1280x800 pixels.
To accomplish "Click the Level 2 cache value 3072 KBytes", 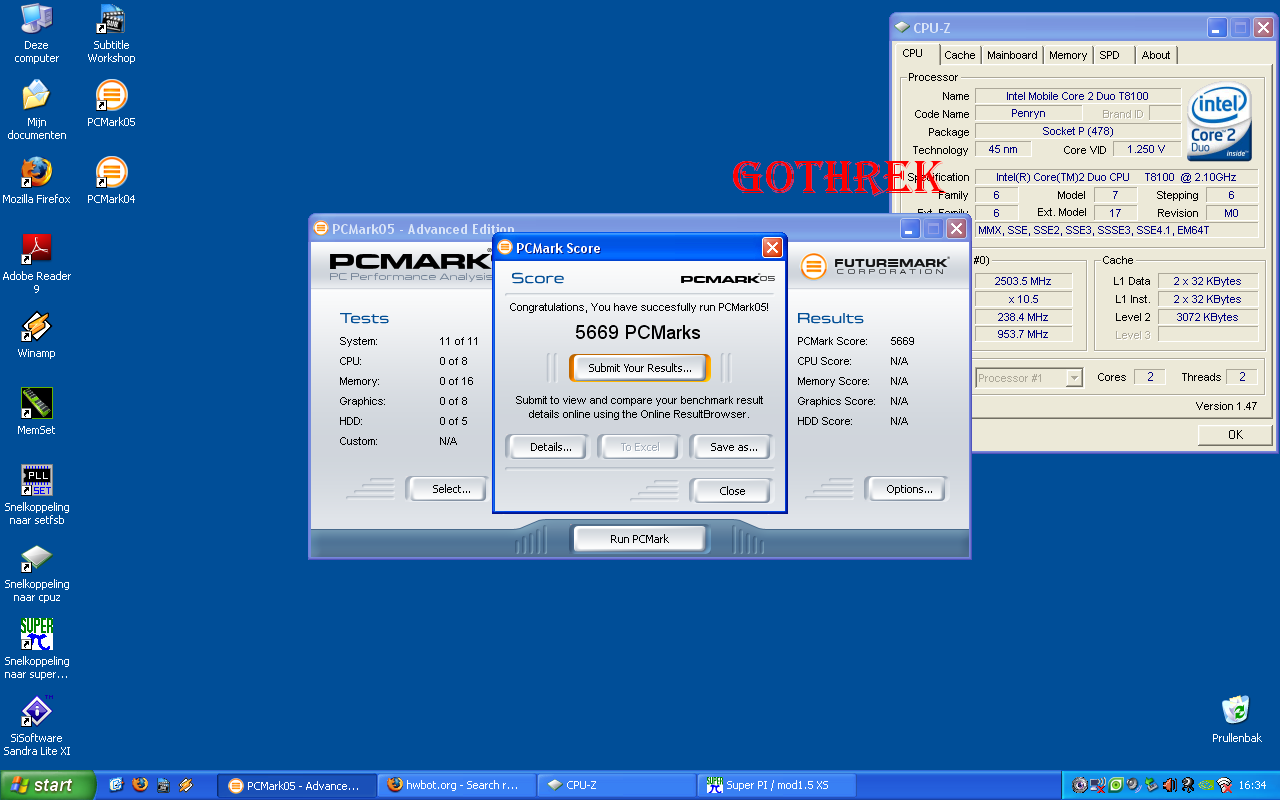I will point(1207,317).
